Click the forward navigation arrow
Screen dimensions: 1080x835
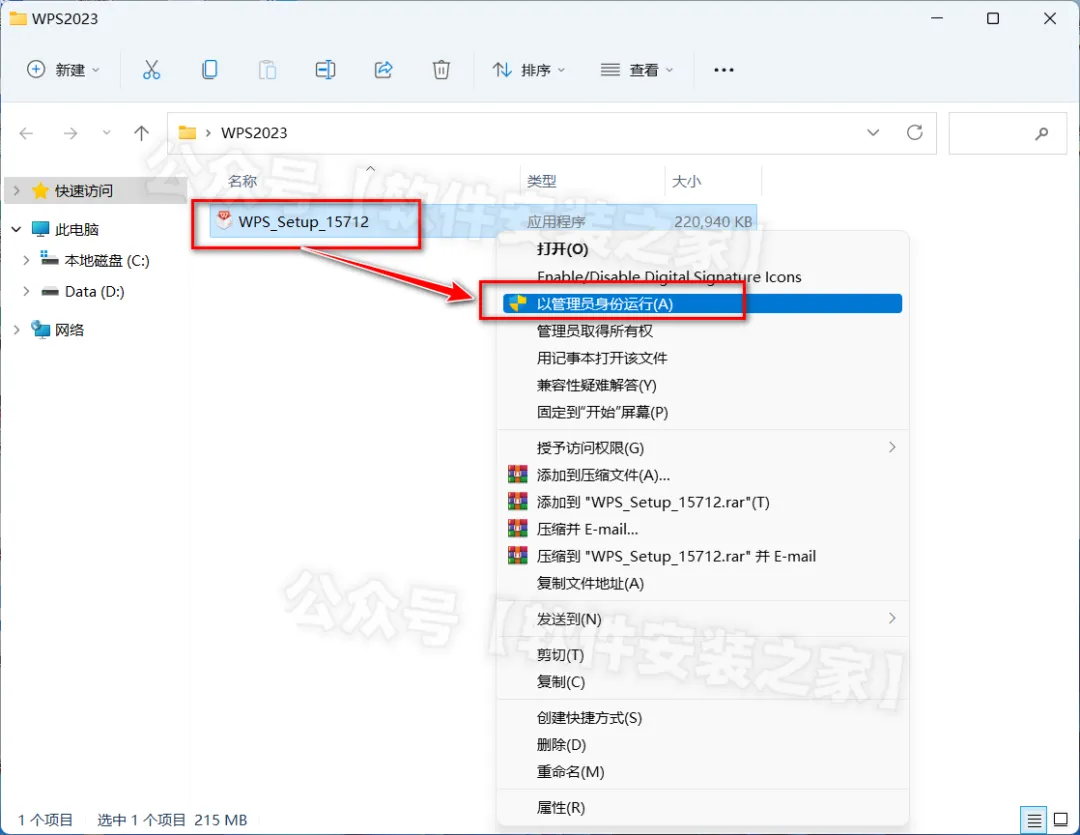click(x=70, y=133)
